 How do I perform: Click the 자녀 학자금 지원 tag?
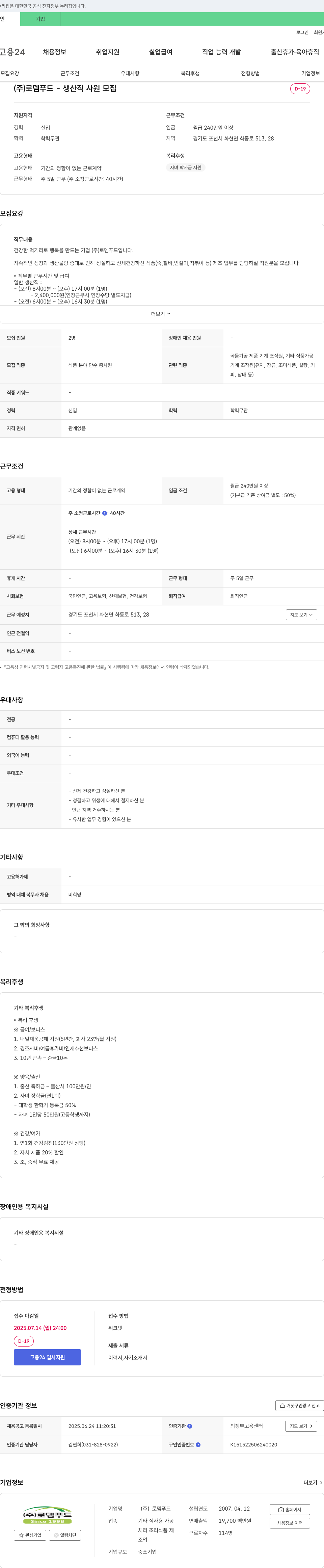(x=185, y=167)
